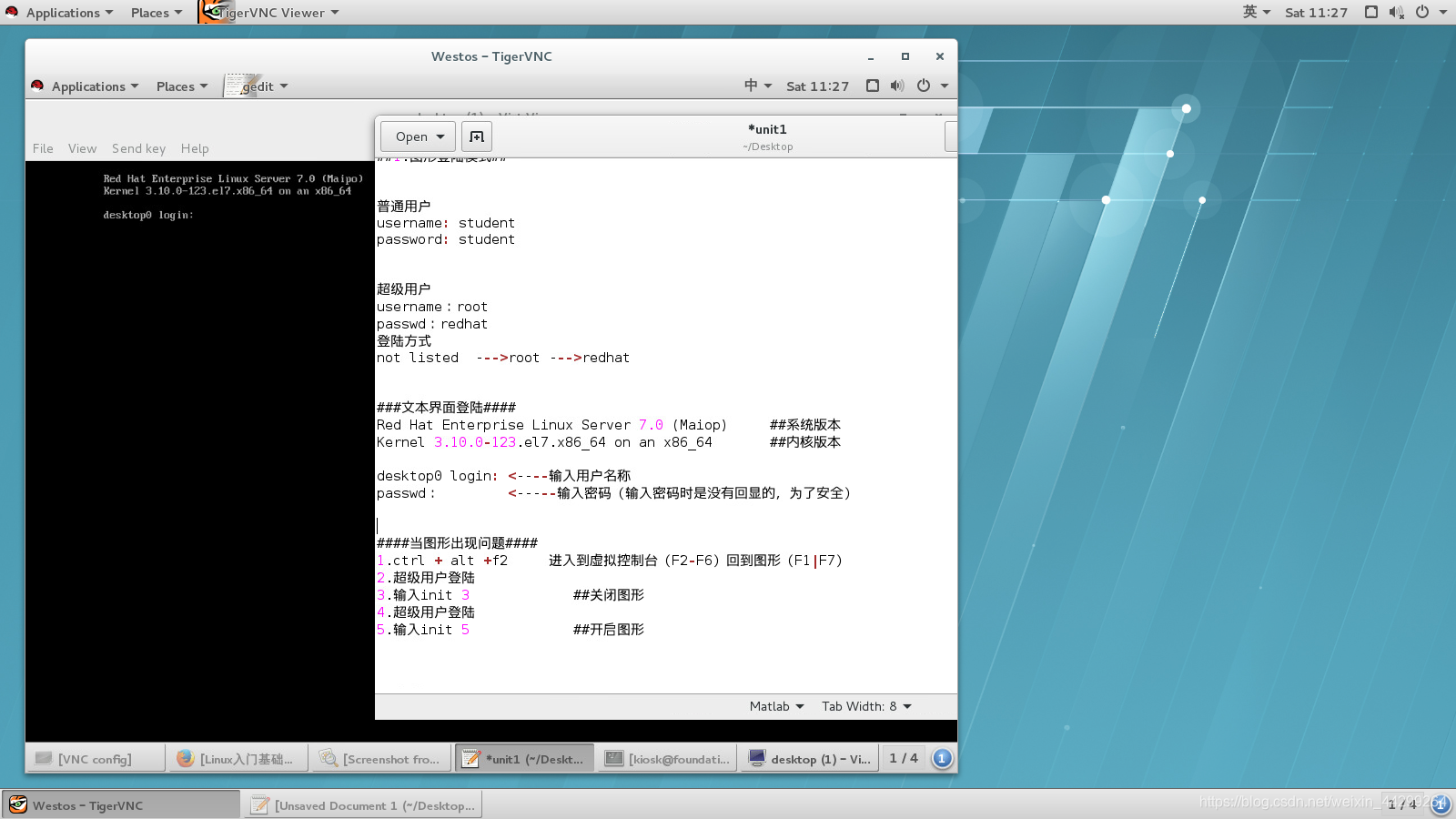Click the Firefox icon in inner taskbar
1456x819 pixels.
point(186,758)
